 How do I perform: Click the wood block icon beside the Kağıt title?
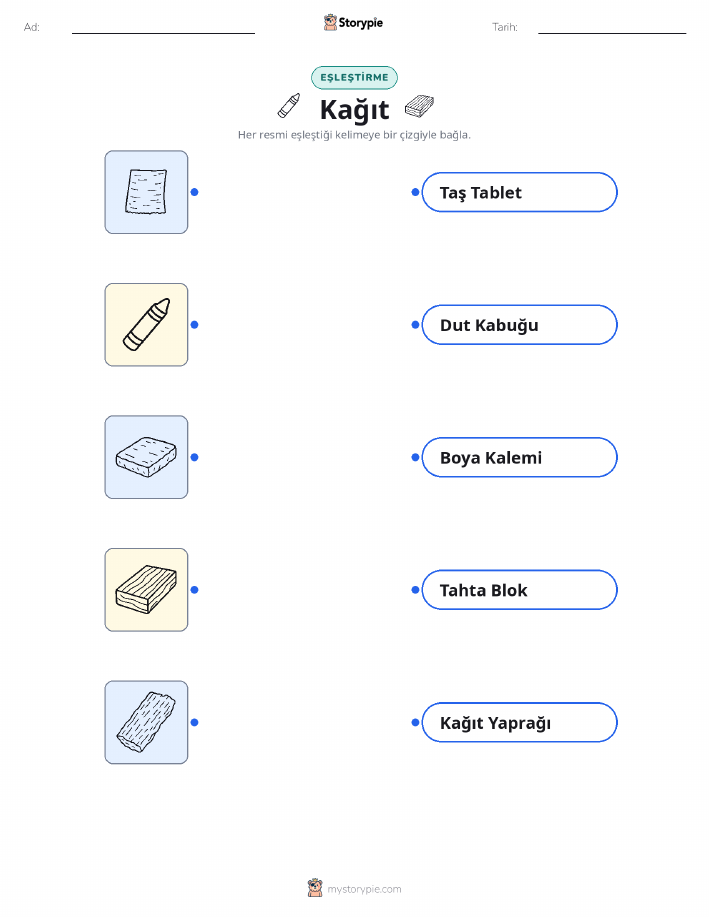(x=419, y=106)
